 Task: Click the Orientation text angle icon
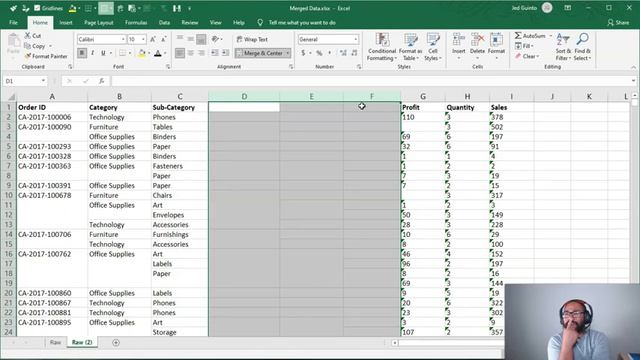(215, 39)
